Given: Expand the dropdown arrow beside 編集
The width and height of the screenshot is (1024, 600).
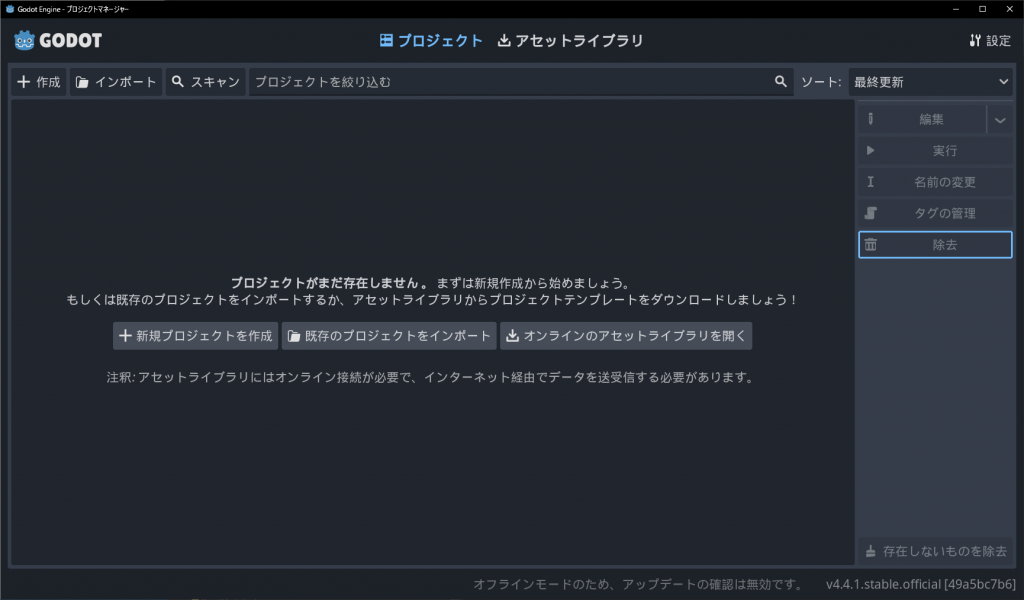Looking at the screenshot, I should coord(1000,120).
